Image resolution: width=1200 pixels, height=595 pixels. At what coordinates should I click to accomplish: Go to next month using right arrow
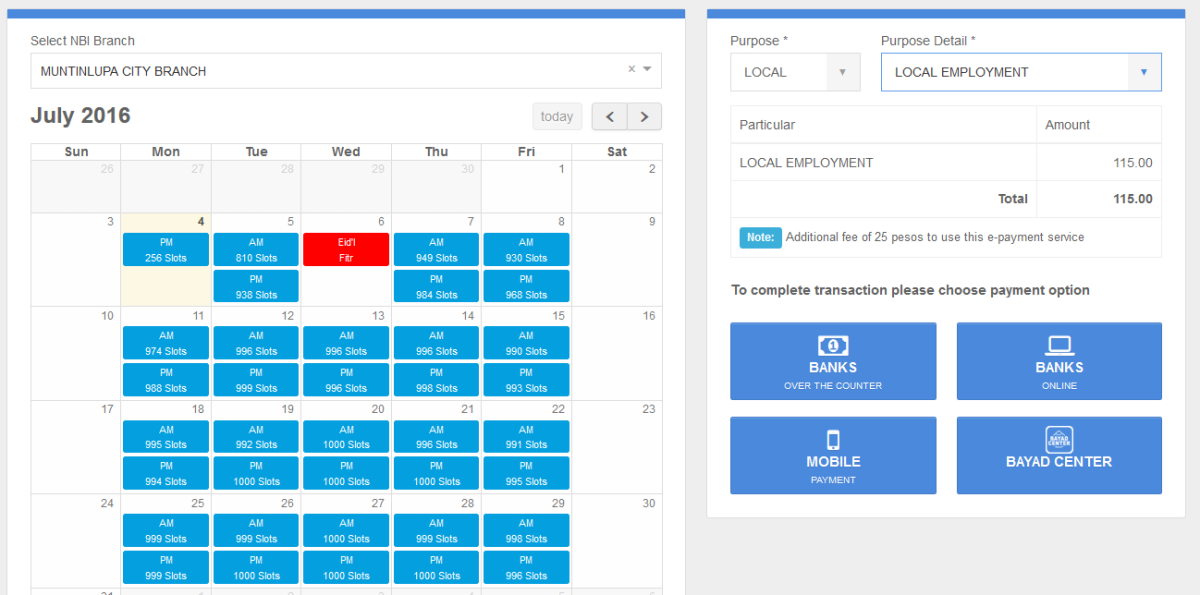[x=644, y=116]
